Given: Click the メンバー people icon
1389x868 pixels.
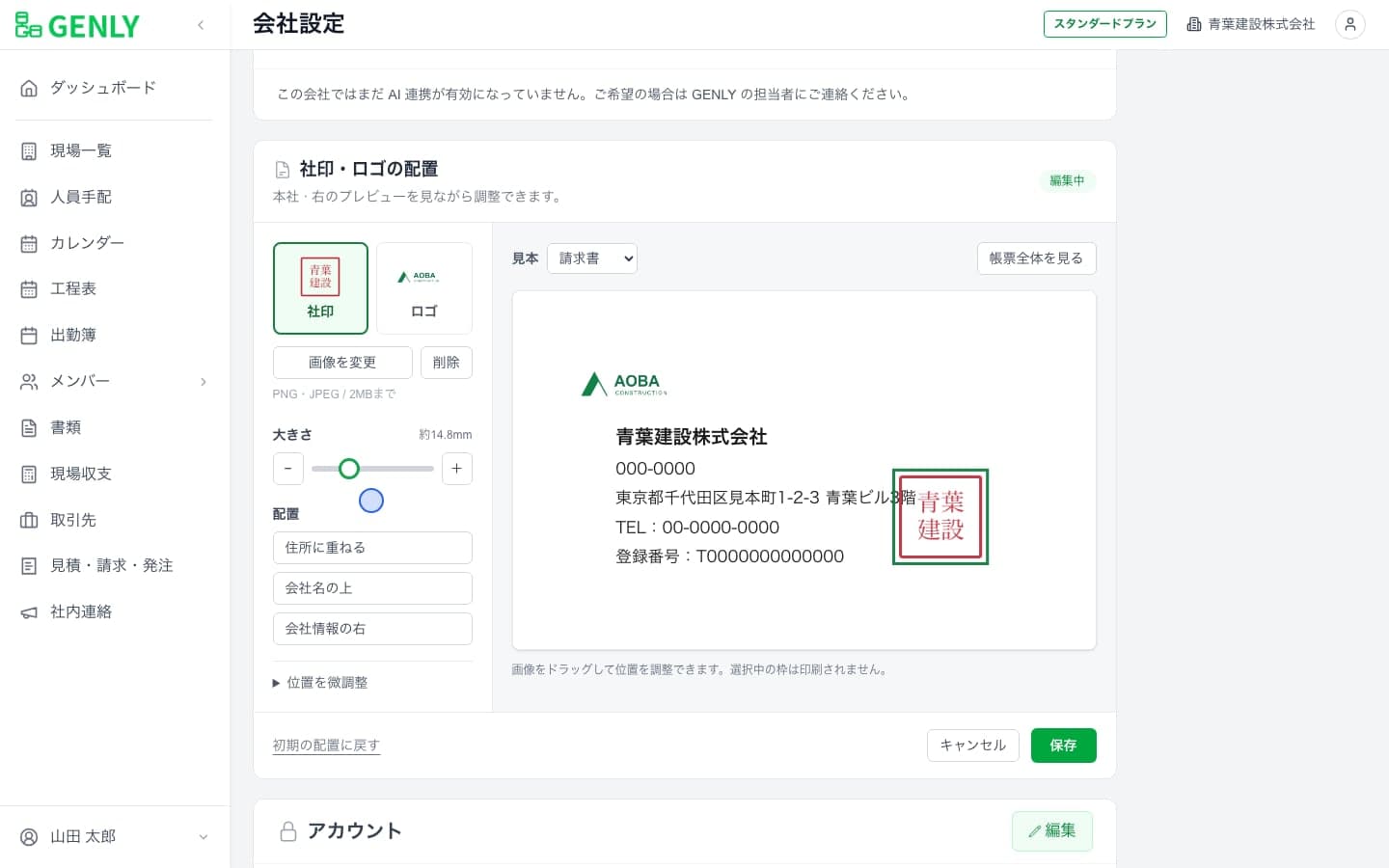Looking at the screenshot, I should (x=29, y=382).
